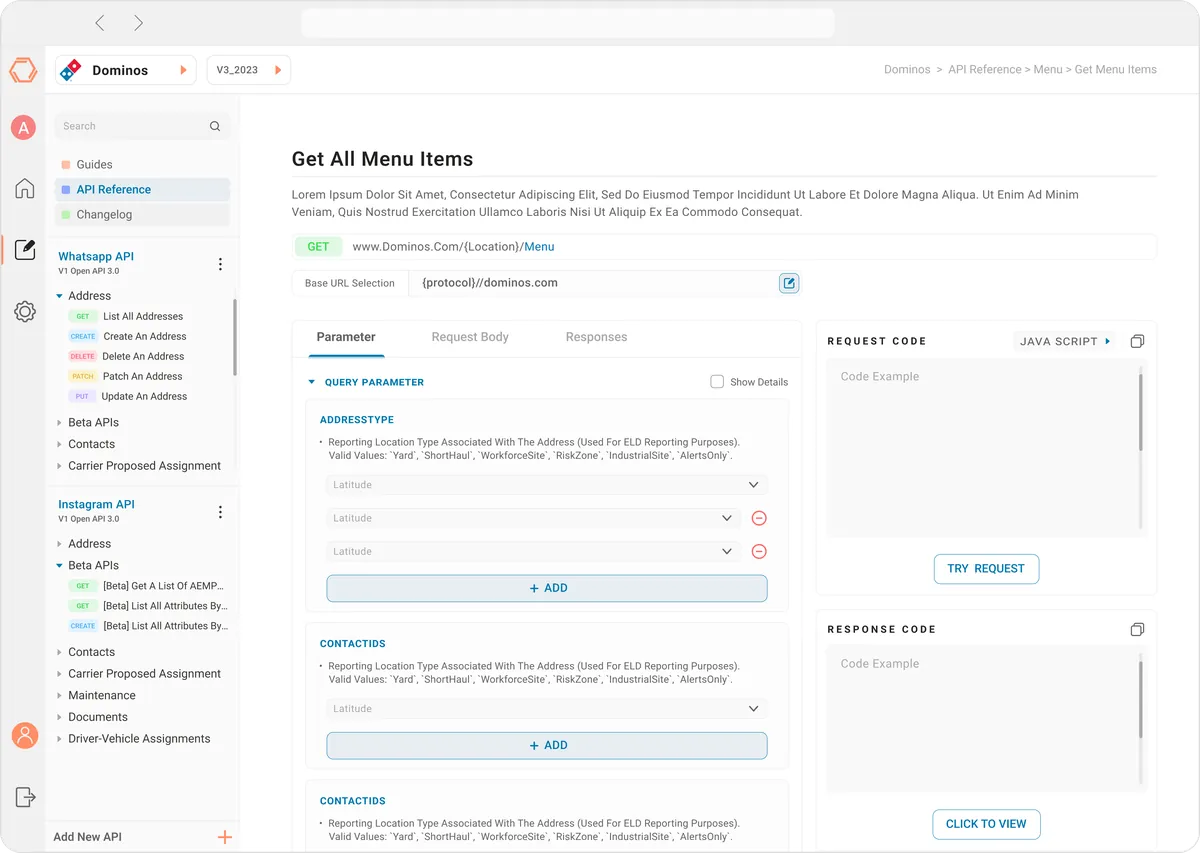The width and height of the screenshot is (1200, 853).
Task: Remove the third Latitude row
Action: pos(759,551)
